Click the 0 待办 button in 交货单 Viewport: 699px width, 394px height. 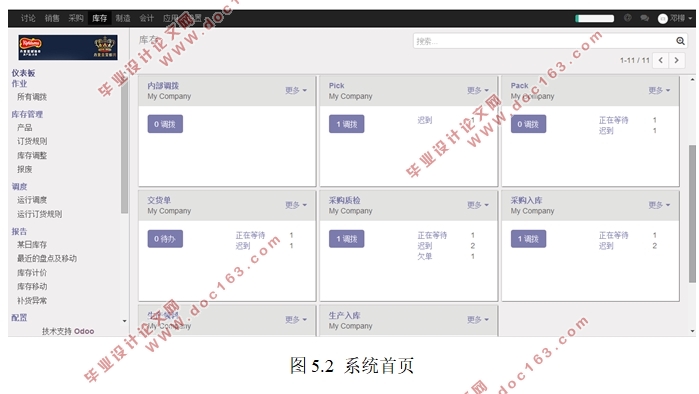[x=165, y=239]
